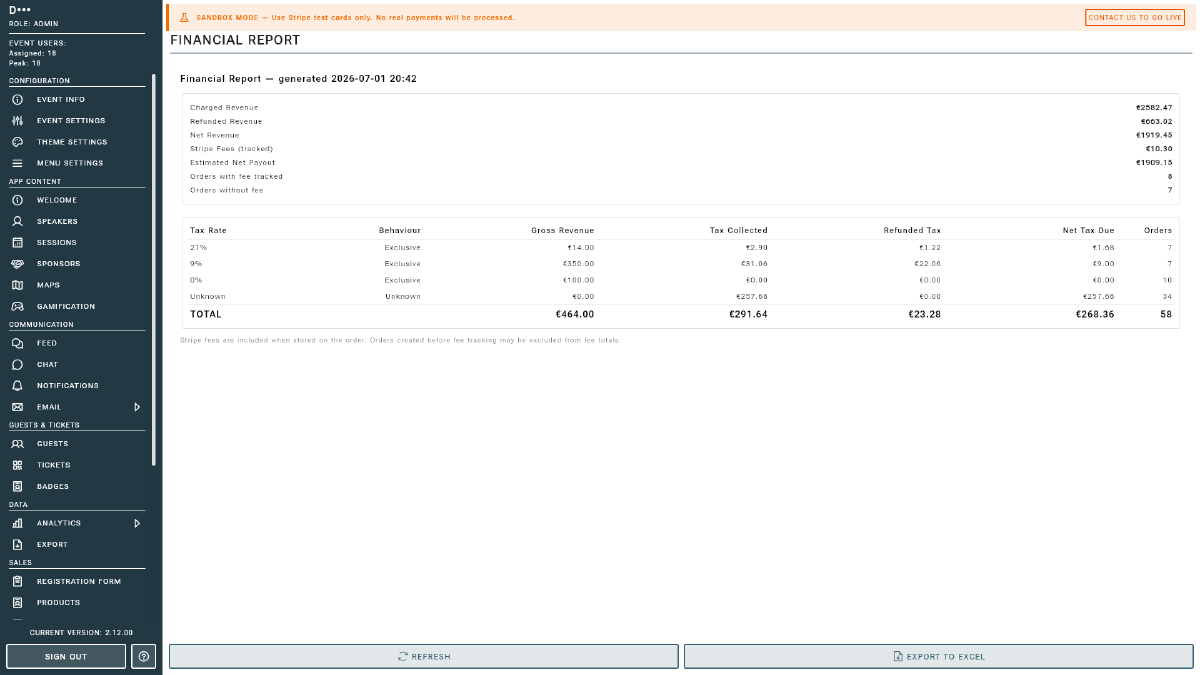
Task: Select the 9% tax rate cell
Action: point(195,264)
